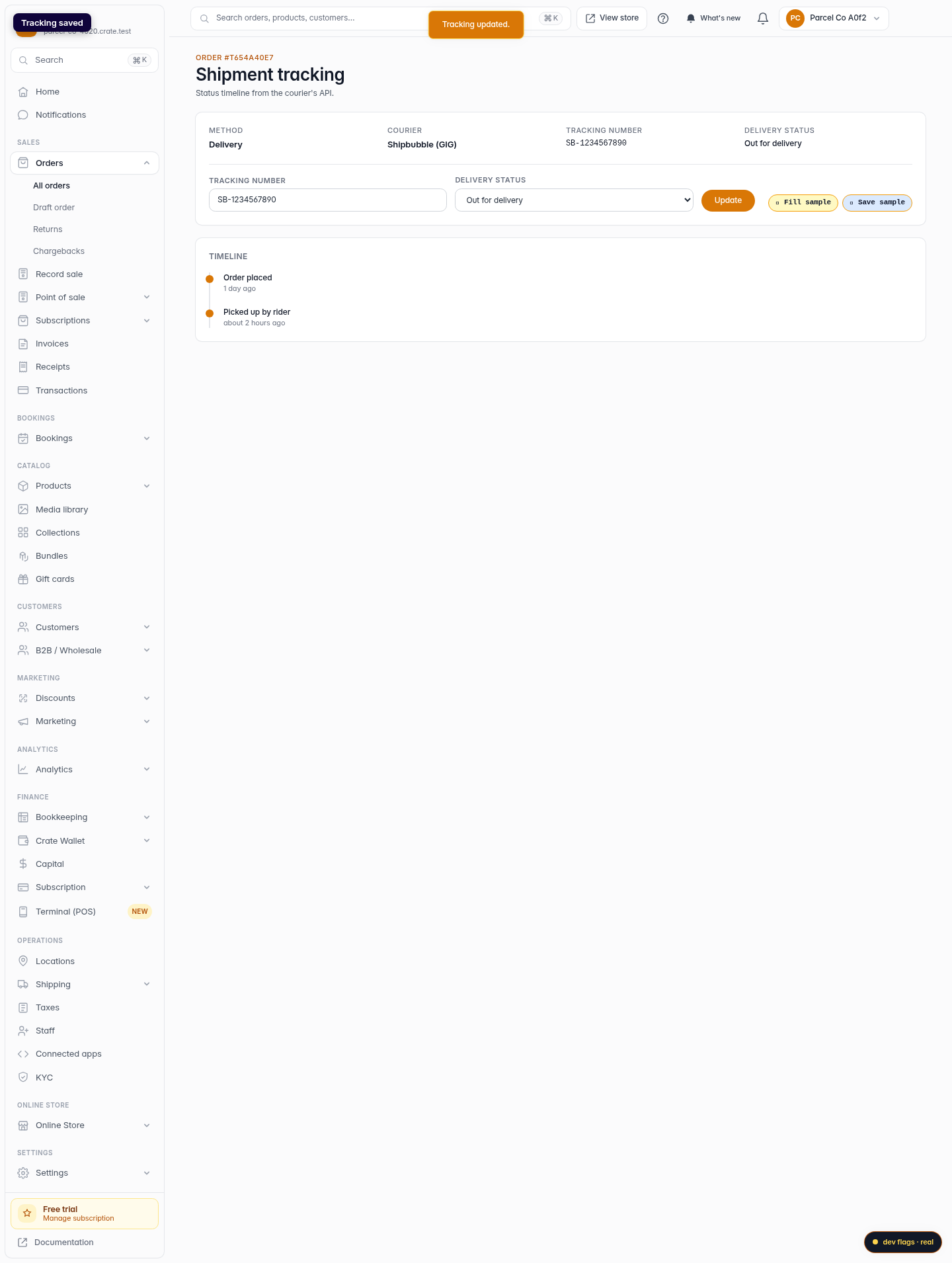
Task: Click Shipbubble (GIG) courier text
Action: point(422,145)
